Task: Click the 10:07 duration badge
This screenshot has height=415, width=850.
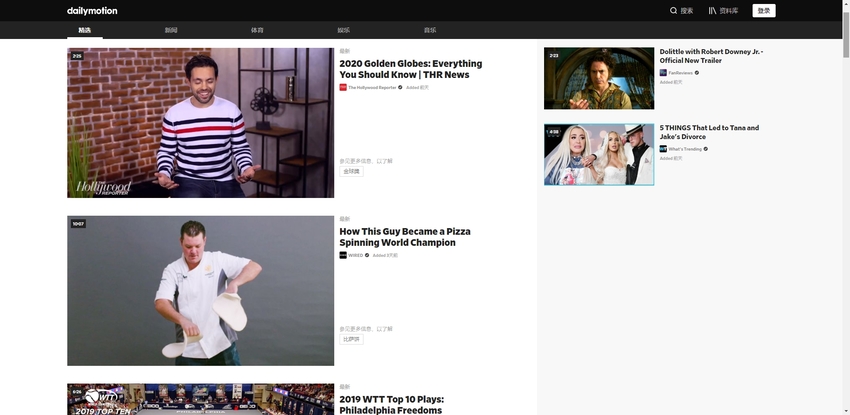Action: point(78,224)
